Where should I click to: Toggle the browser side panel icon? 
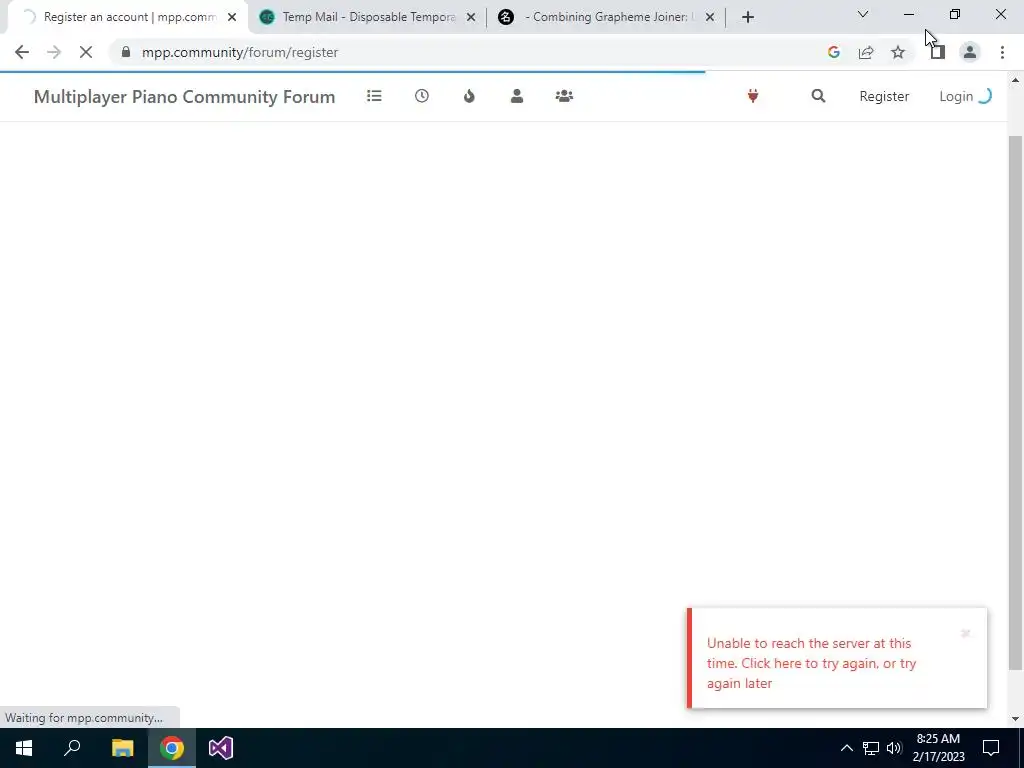pos(938,52)
